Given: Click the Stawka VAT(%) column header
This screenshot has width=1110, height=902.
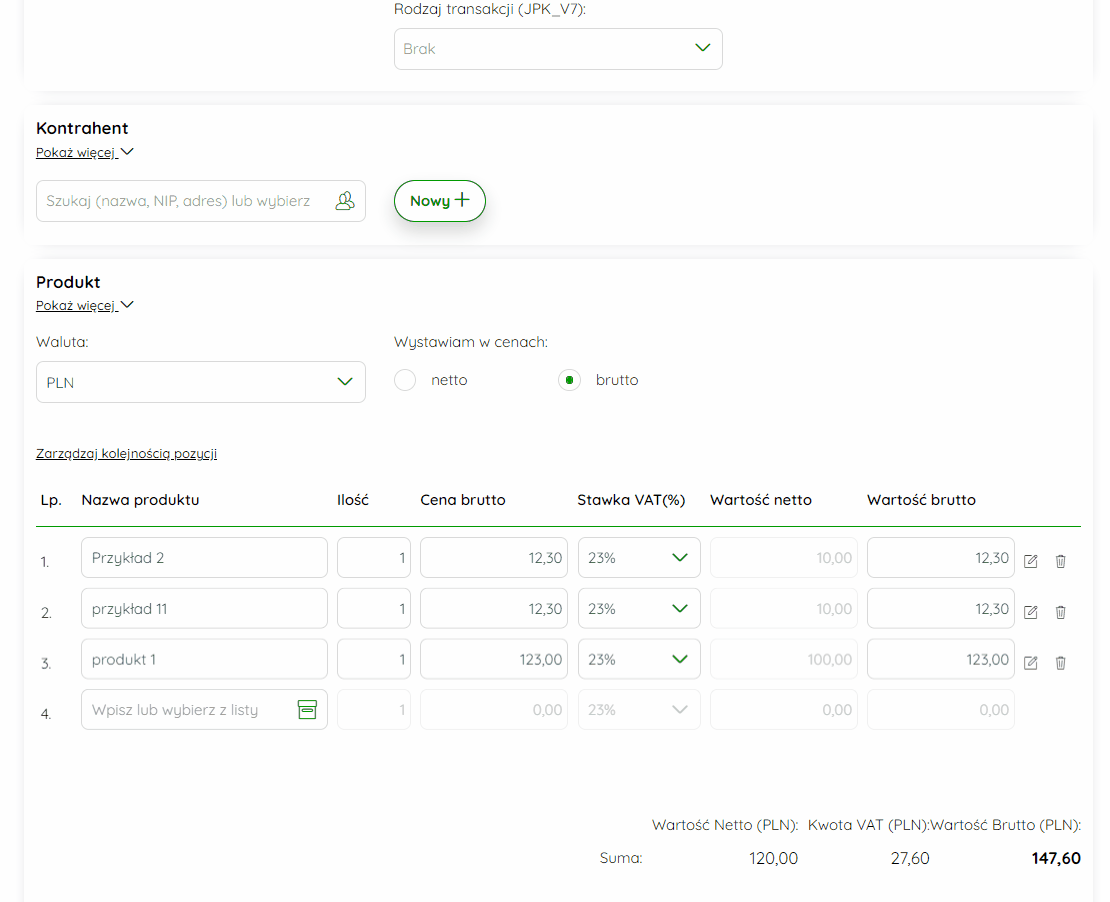Looking at the screenshot, I should click(x=631, y=500).
